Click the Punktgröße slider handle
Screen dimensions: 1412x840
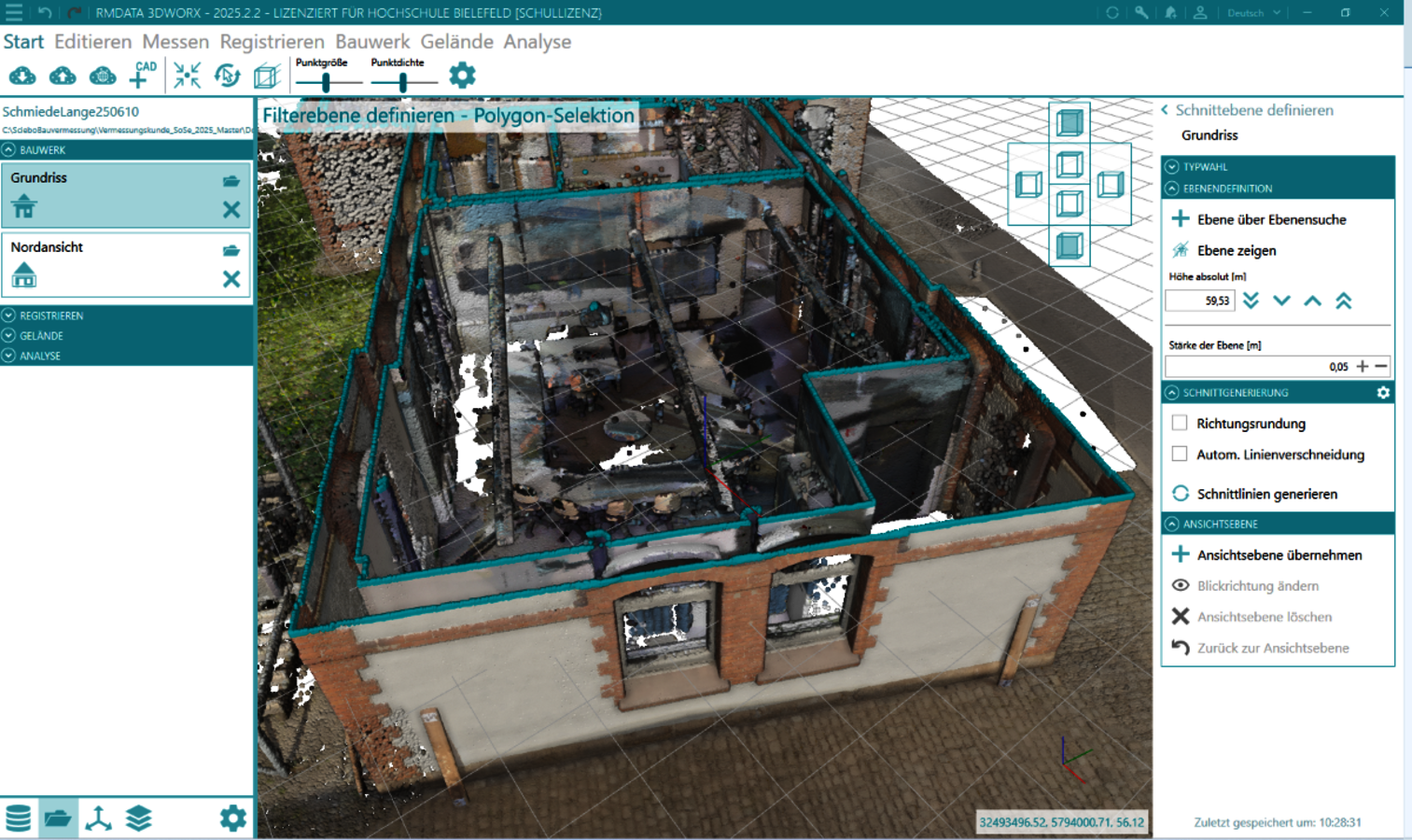(x=326, y=83)
